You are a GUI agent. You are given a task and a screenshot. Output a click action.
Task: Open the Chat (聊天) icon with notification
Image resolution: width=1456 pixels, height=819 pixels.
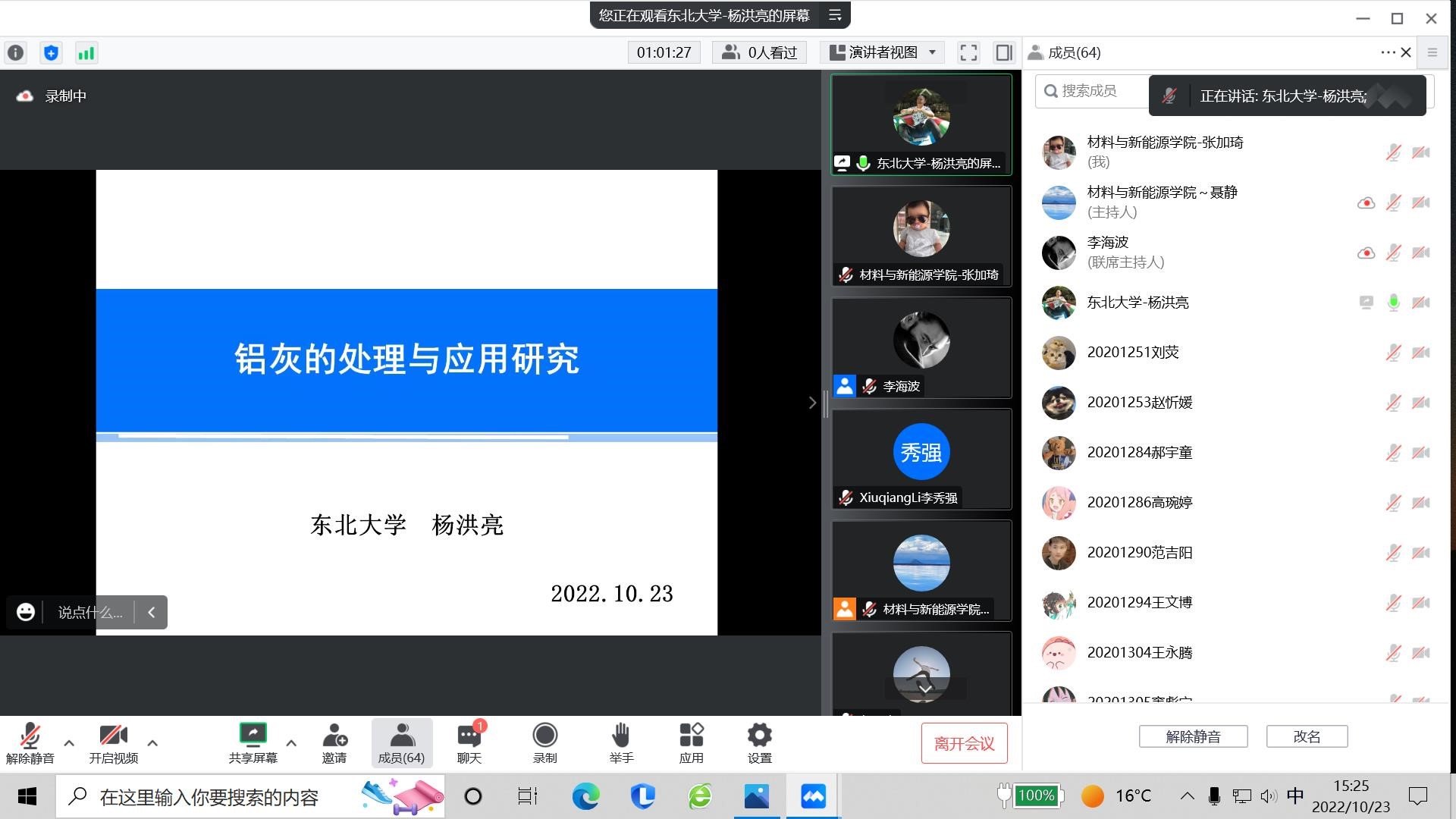[469, 736]
